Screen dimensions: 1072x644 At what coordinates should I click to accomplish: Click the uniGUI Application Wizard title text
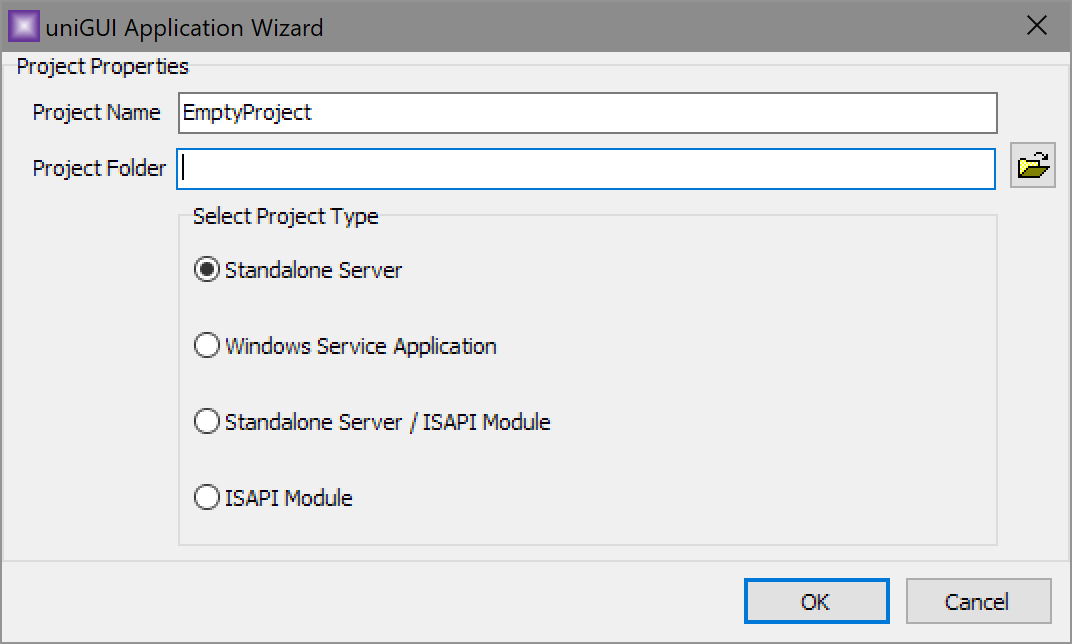click(185, 27)
